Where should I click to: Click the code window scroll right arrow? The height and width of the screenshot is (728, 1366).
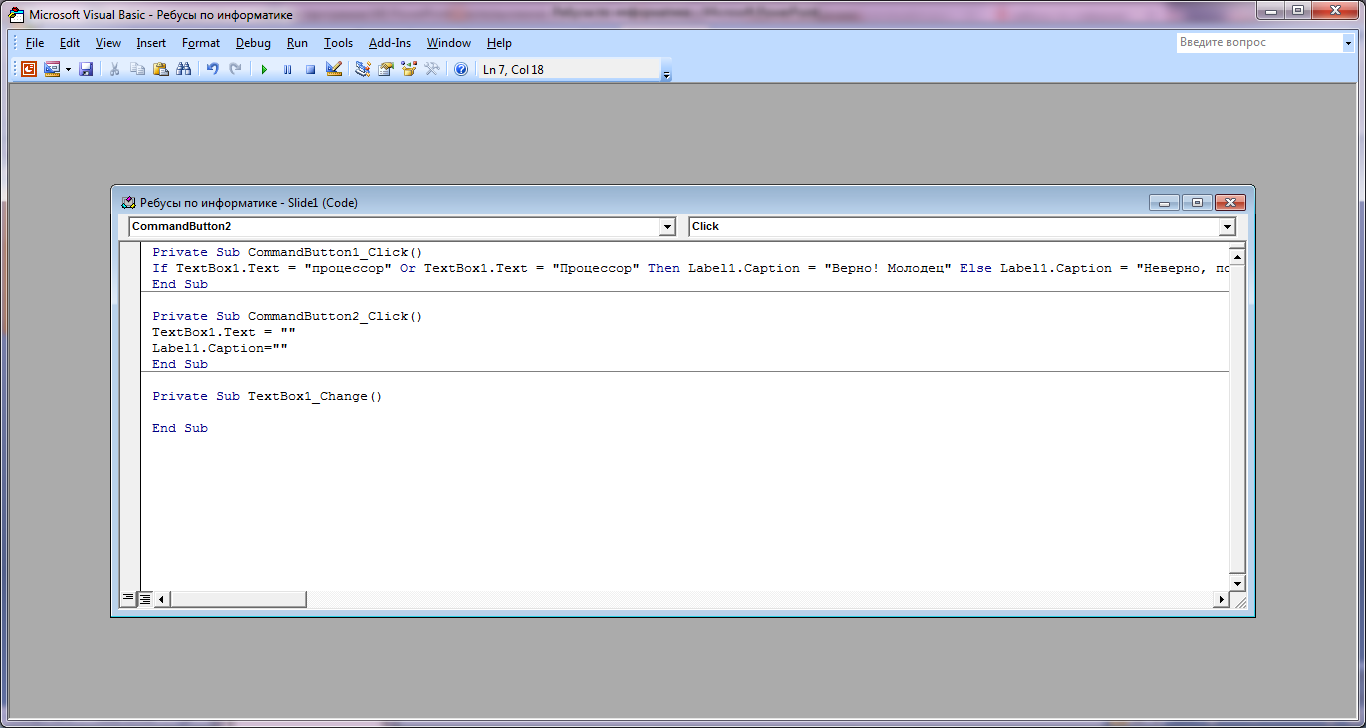1221,599
